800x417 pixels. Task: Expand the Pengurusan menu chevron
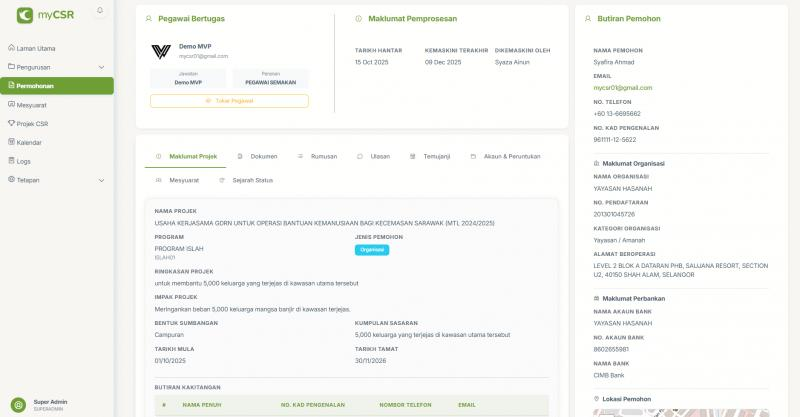click(100, 67)
